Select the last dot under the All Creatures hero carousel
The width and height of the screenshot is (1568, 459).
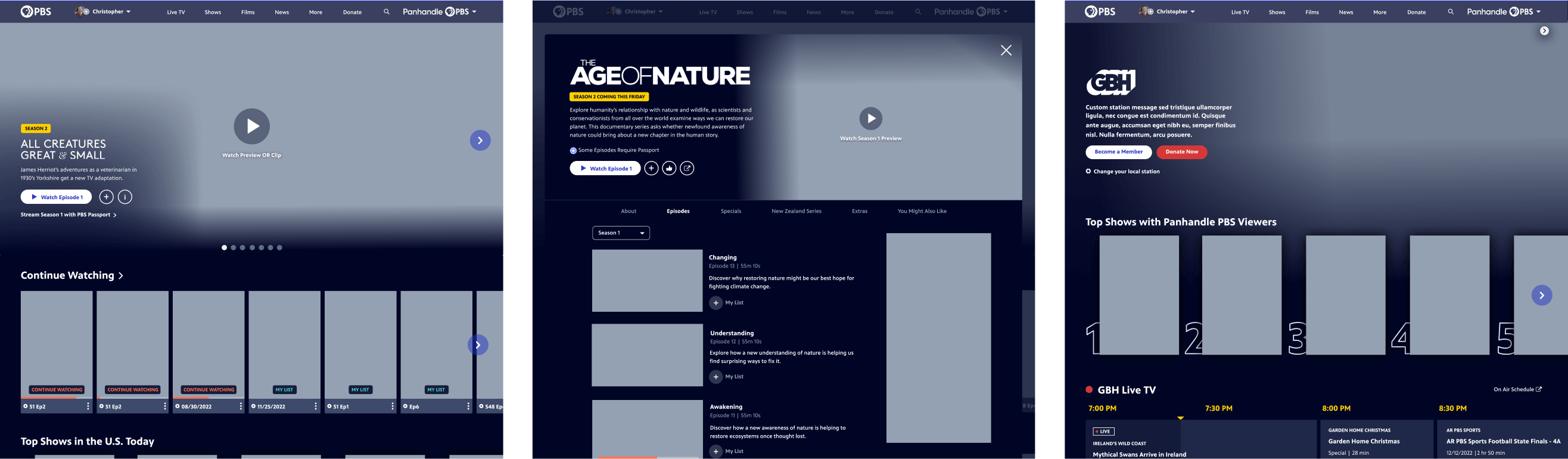(x=279, y=248)
